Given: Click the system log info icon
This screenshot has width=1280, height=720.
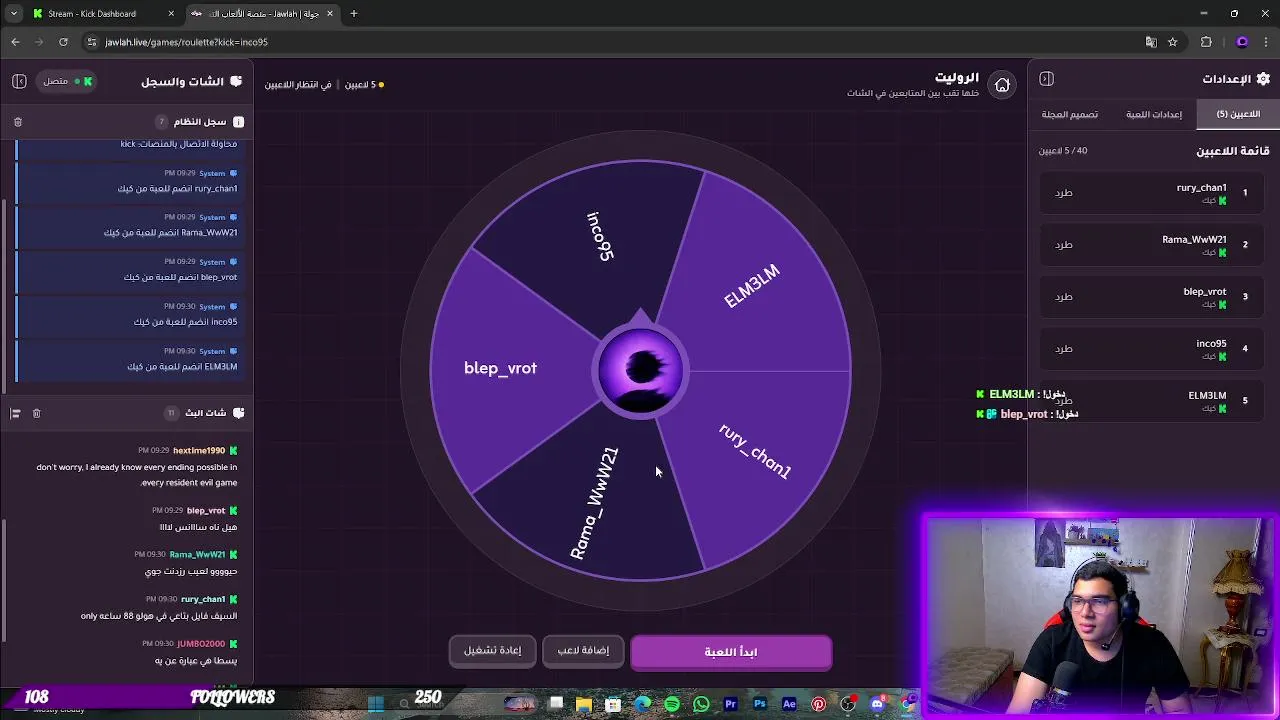Looking at the screenshot, I should click(x=238, y=122).
